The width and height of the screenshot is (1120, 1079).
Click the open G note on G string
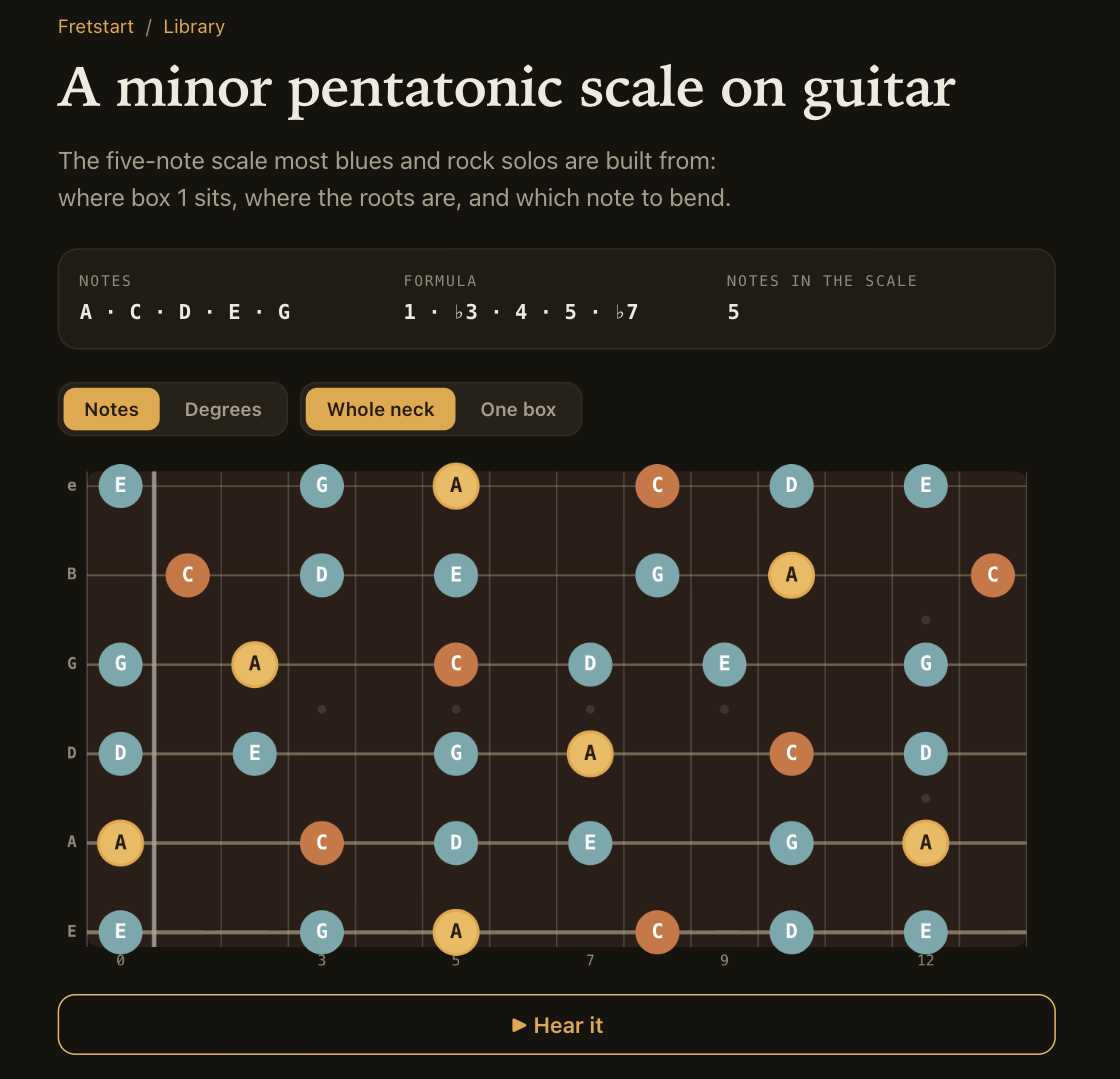coord(120,664)
